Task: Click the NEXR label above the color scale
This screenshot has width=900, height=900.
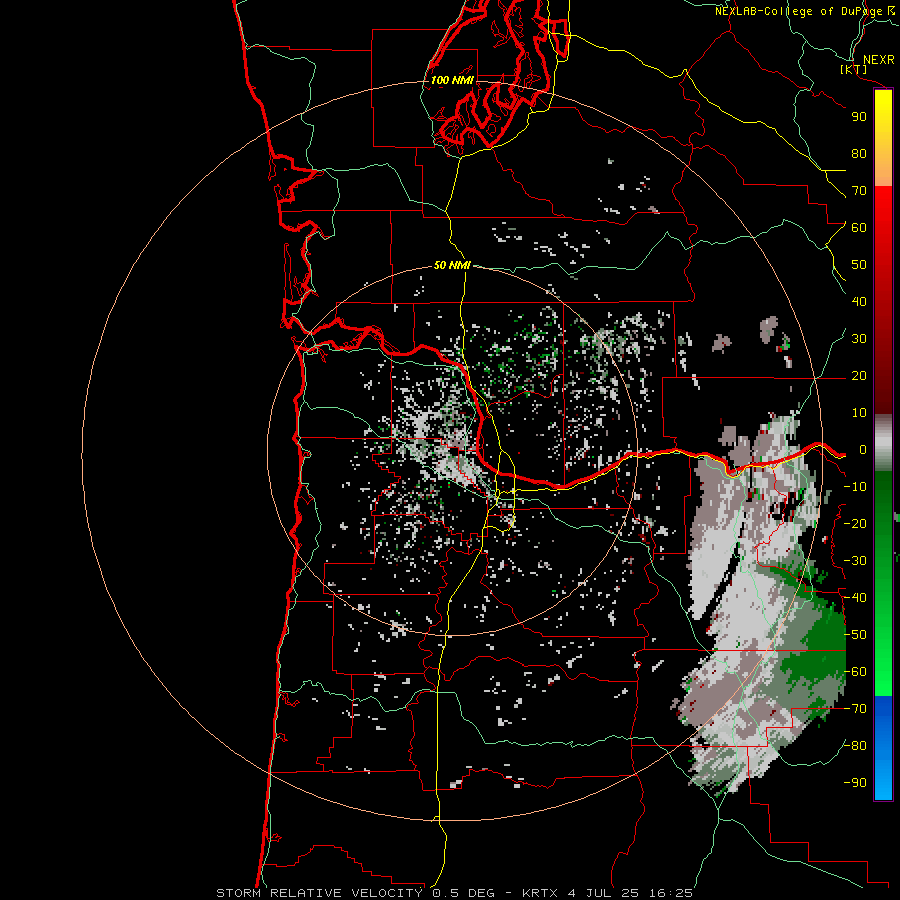Action: [878, 60]
